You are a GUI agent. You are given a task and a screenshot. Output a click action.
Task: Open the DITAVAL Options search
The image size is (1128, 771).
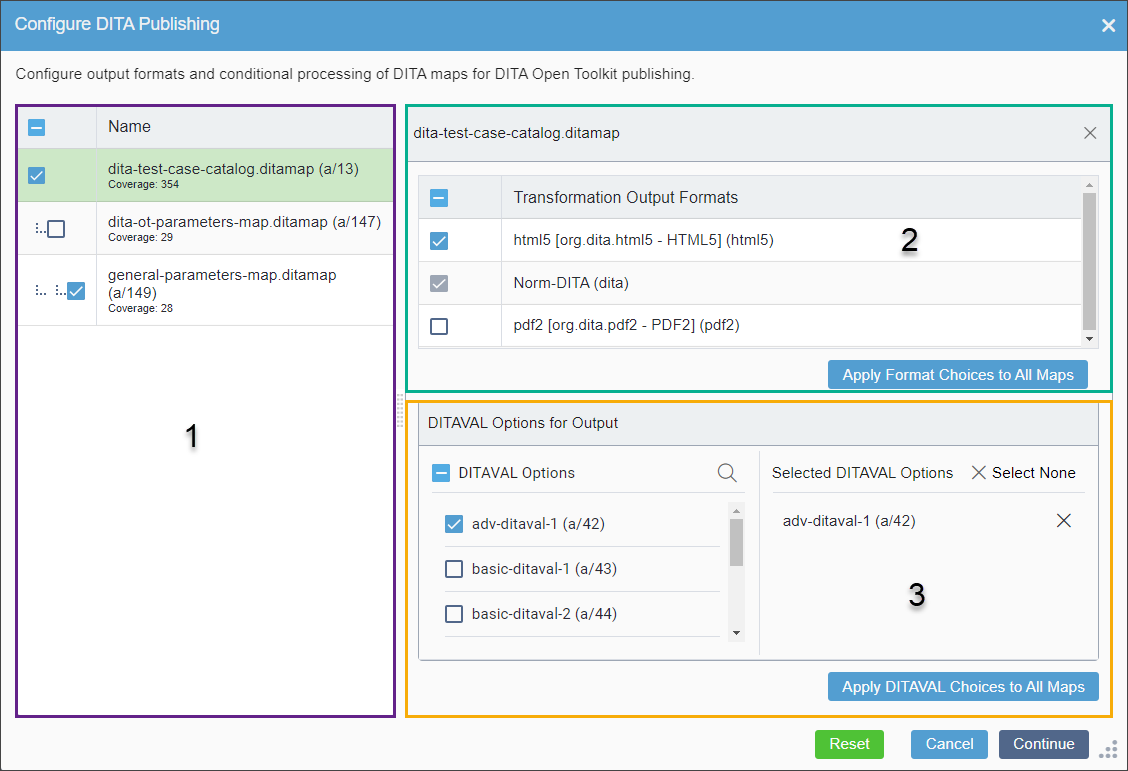(x=727, y=473)
